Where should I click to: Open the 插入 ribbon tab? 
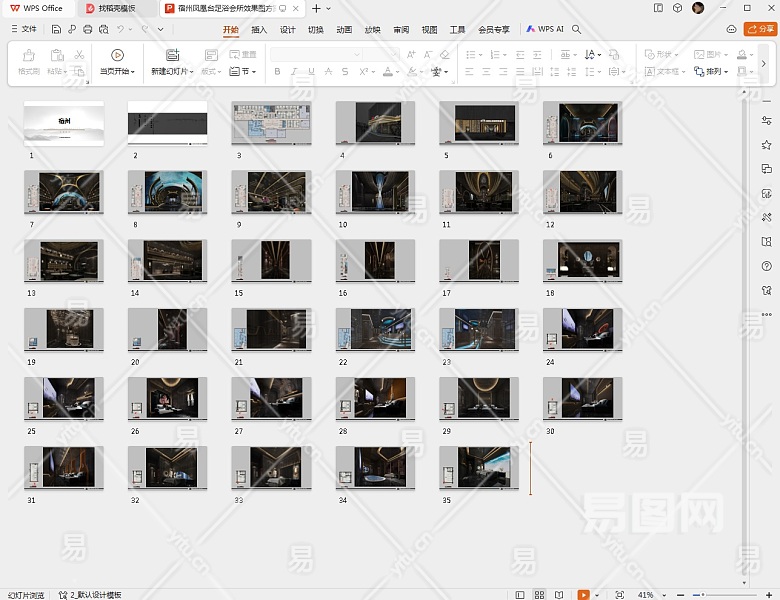pyautogui.click(x=259, y=30)
